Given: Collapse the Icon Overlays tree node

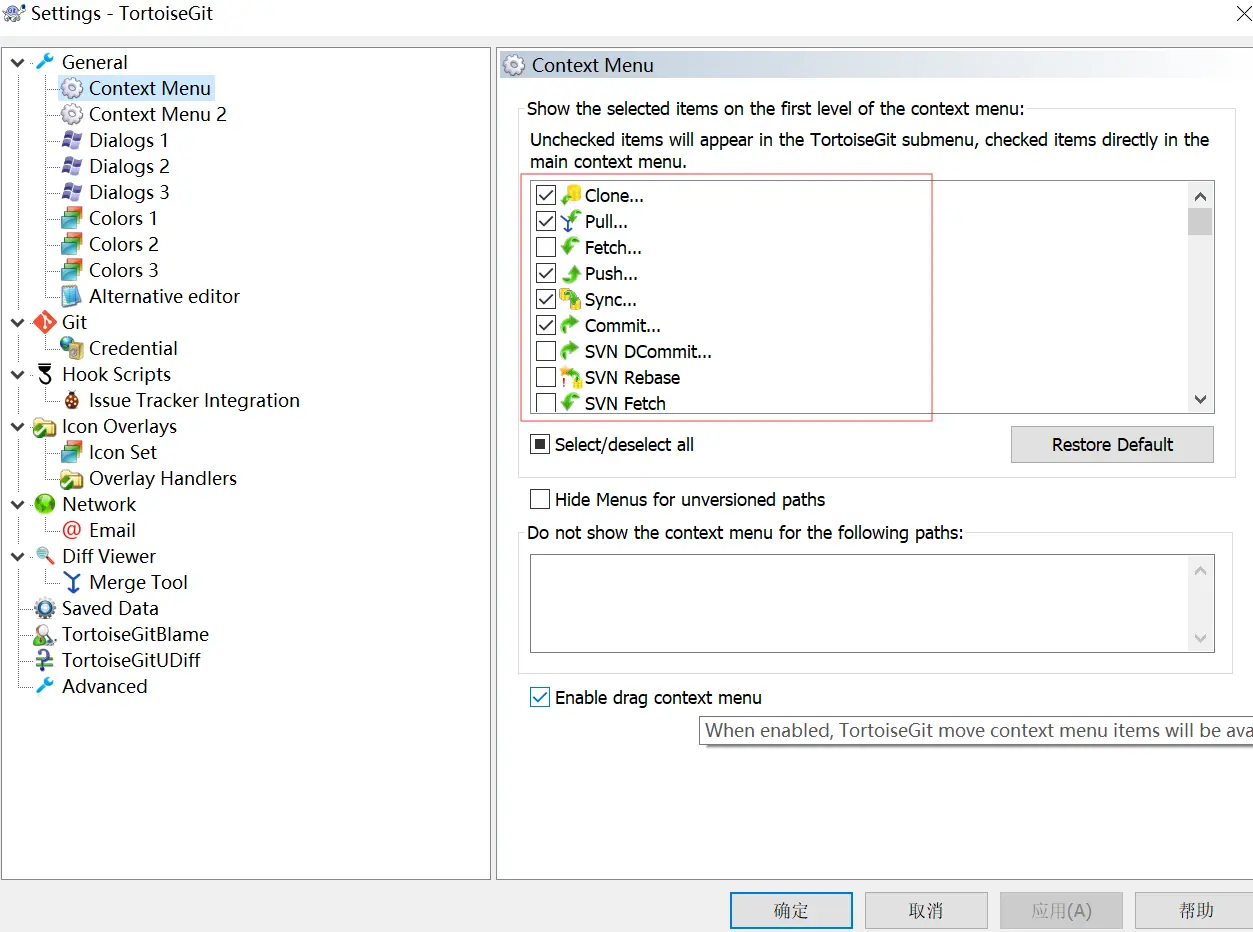Looking at the screenshot, I should pyautogui.click(x=18, y=426).
